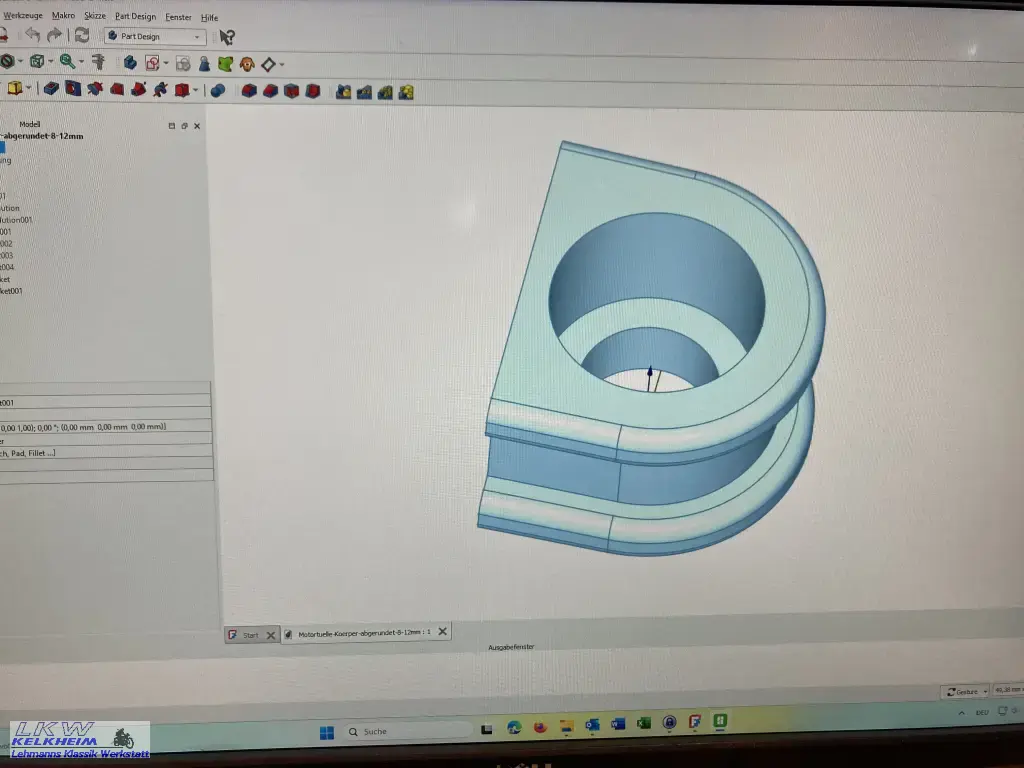Open the Fenster menu

[x=178, y=18]
